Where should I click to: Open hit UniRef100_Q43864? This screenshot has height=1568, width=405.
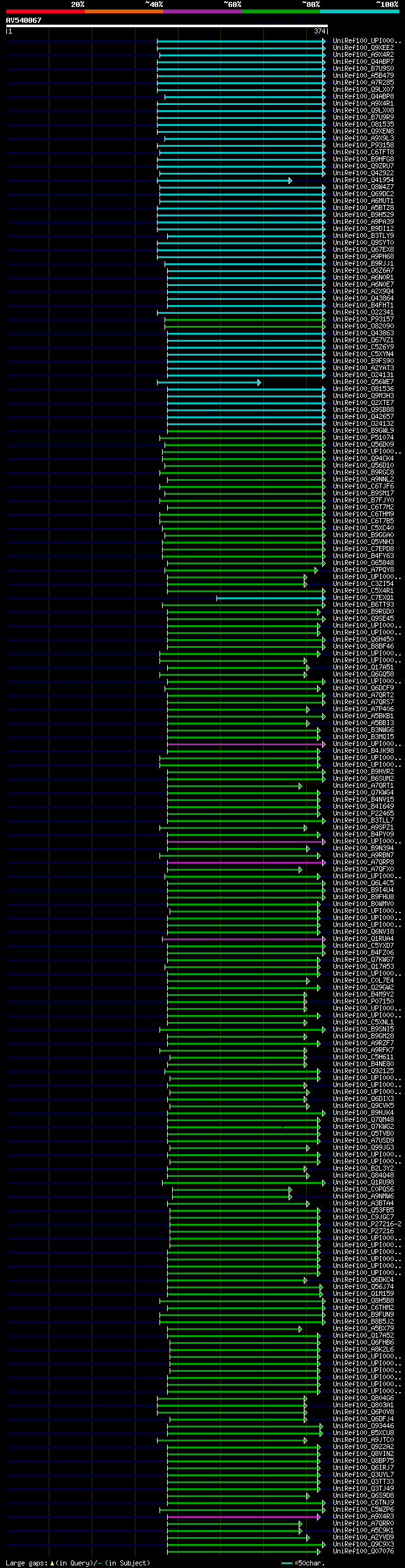(363, 298)
